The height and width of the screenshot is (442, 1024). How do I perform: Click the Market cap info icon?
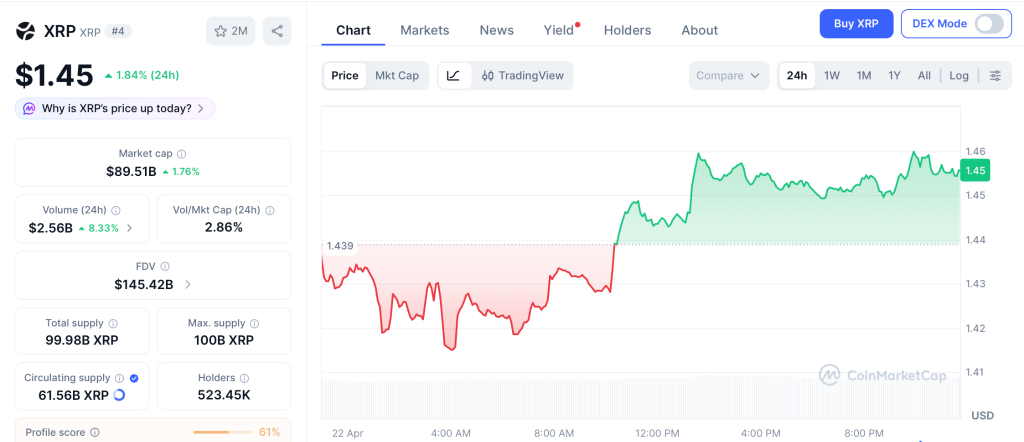point(181,154)
